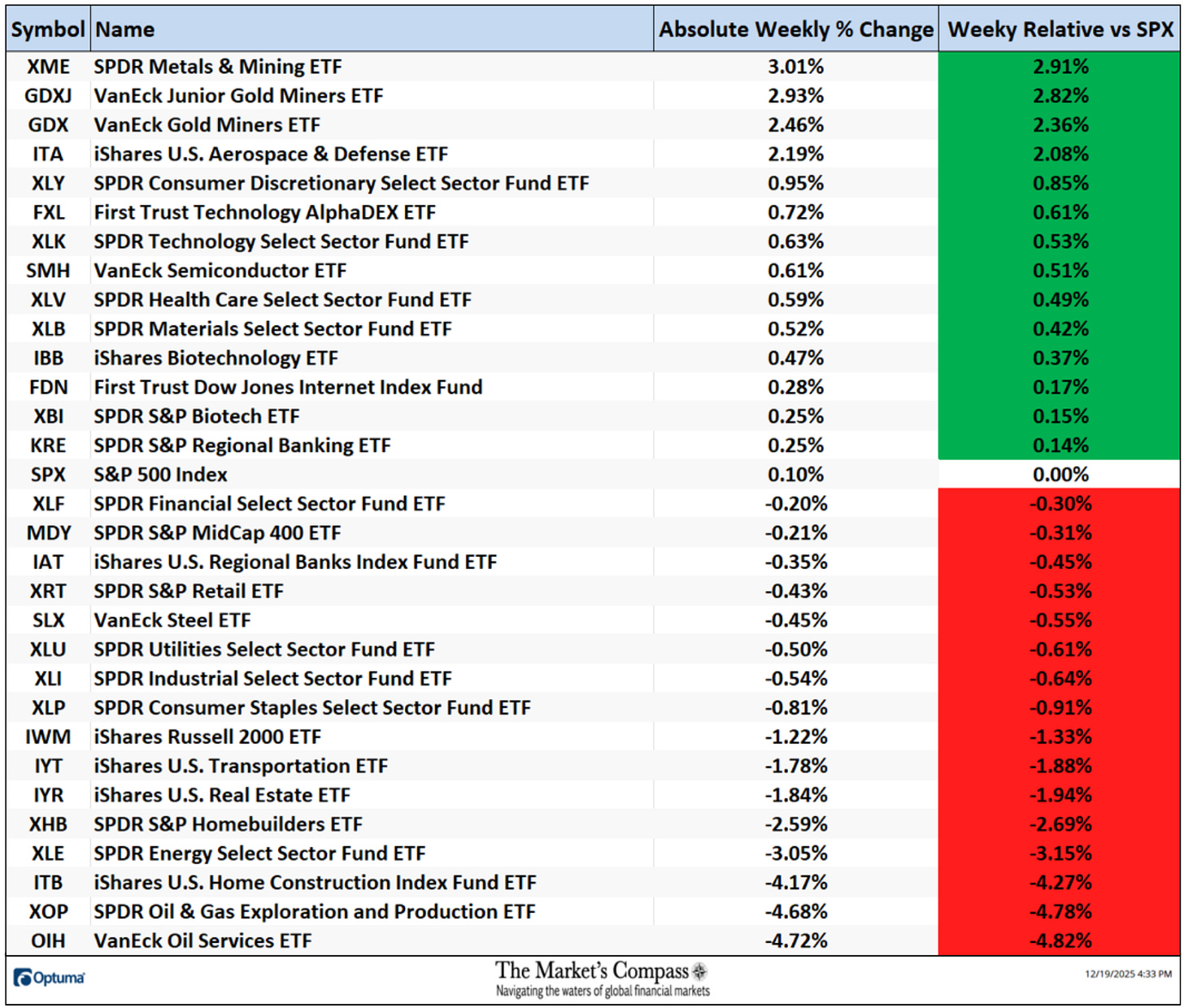Select SPDR S&P Regional Banking ETF name
This screenshot has height=1008, width=1184.
tap(242, 445)
